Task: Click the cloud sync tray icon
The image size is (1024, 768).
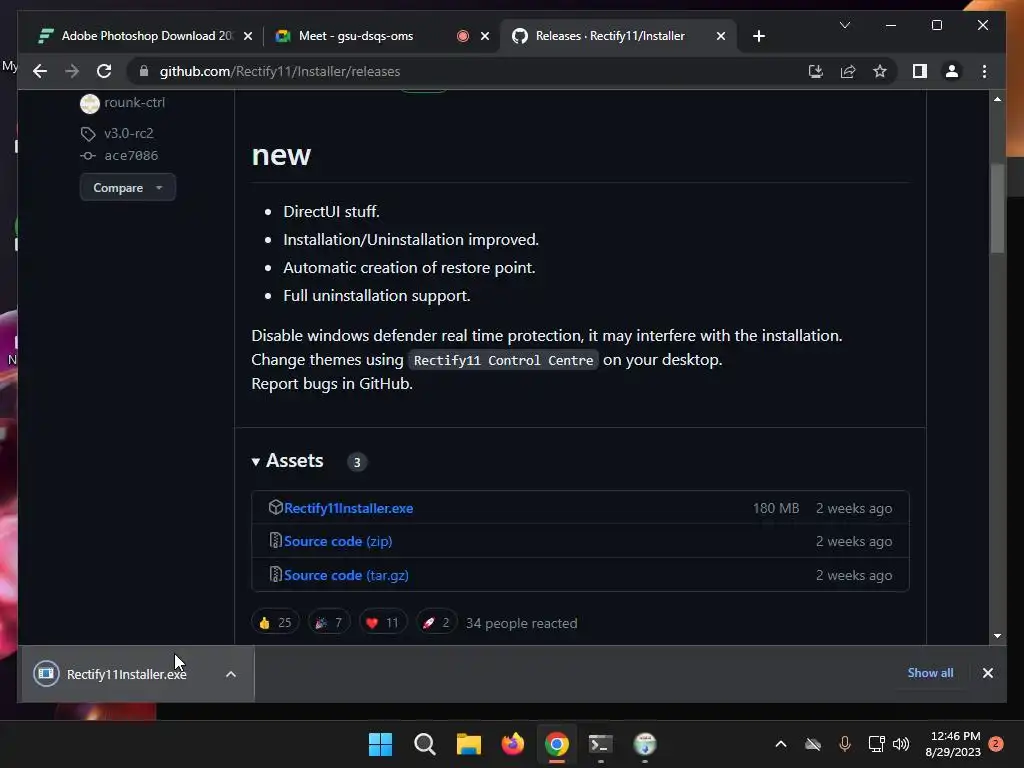Action: (812, 744)
